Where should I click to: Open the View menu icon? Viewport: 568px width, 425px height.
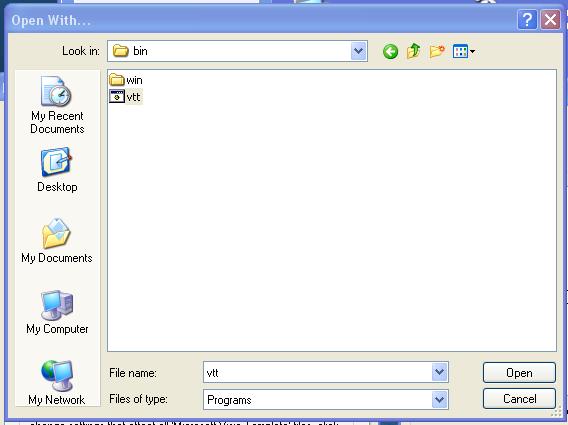pyautogui.click(x=460, y=51)
